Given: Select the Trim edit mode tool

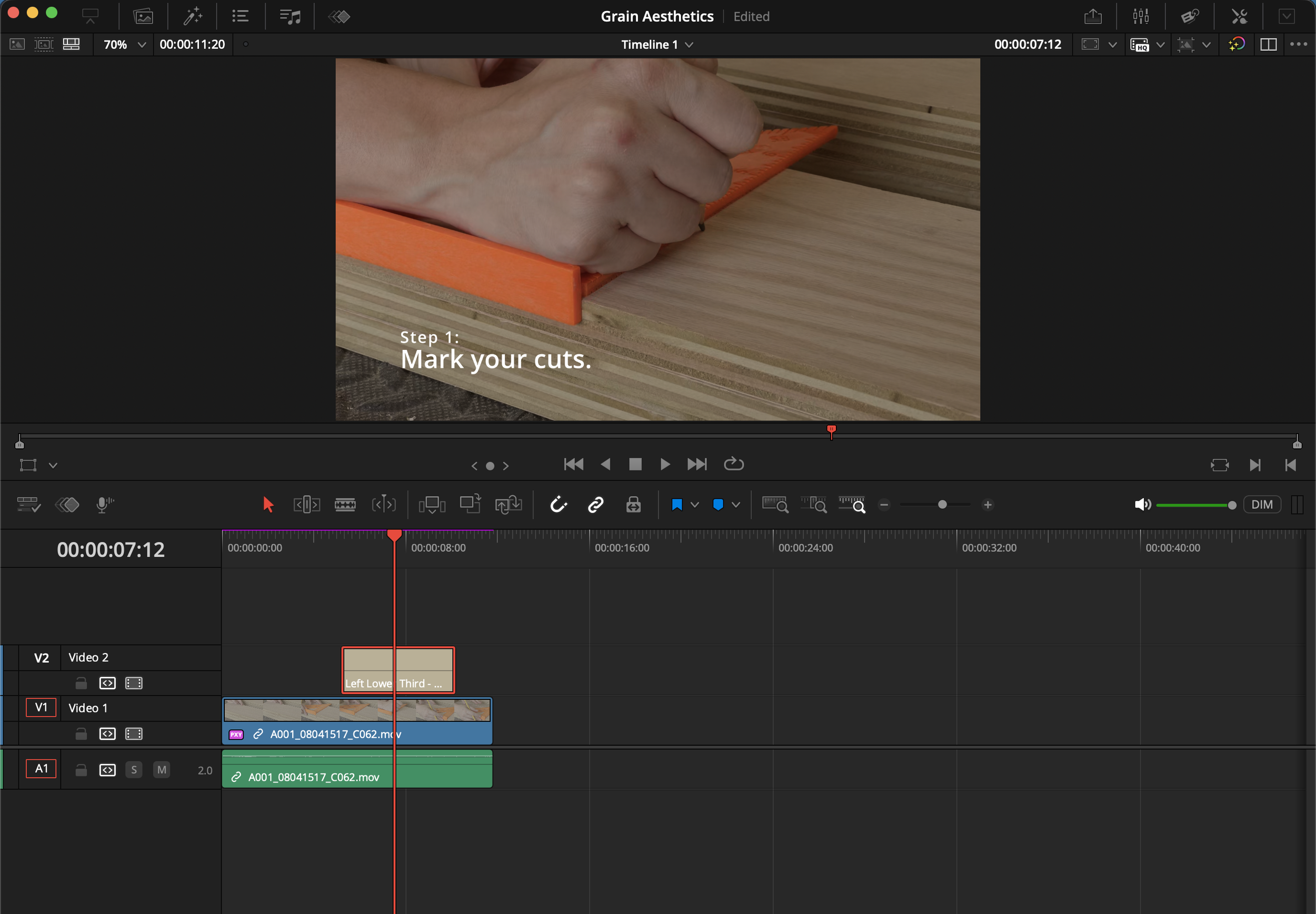Looking at the screenshot, I should coord(306,505).
